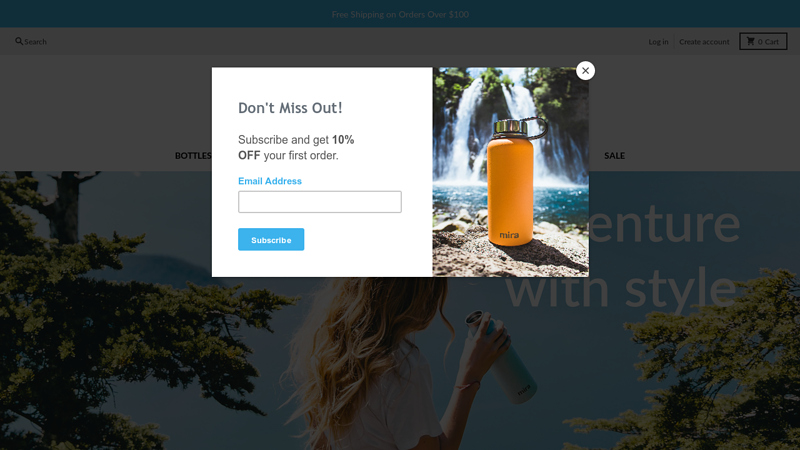Viewport: 800px width, 450px height.
Task: Select the BOTTLES menu item
Action: [x=193, y=156]
